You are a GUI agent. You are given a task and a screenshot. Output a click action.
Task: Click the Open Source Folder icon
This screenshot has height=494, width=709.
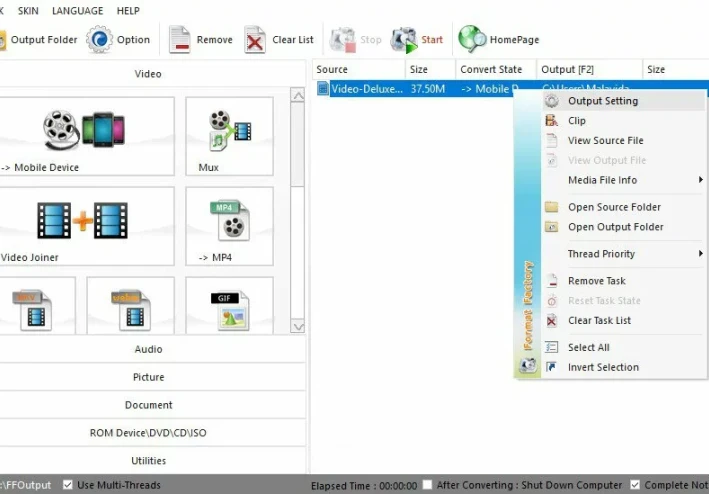coord(552,207)
